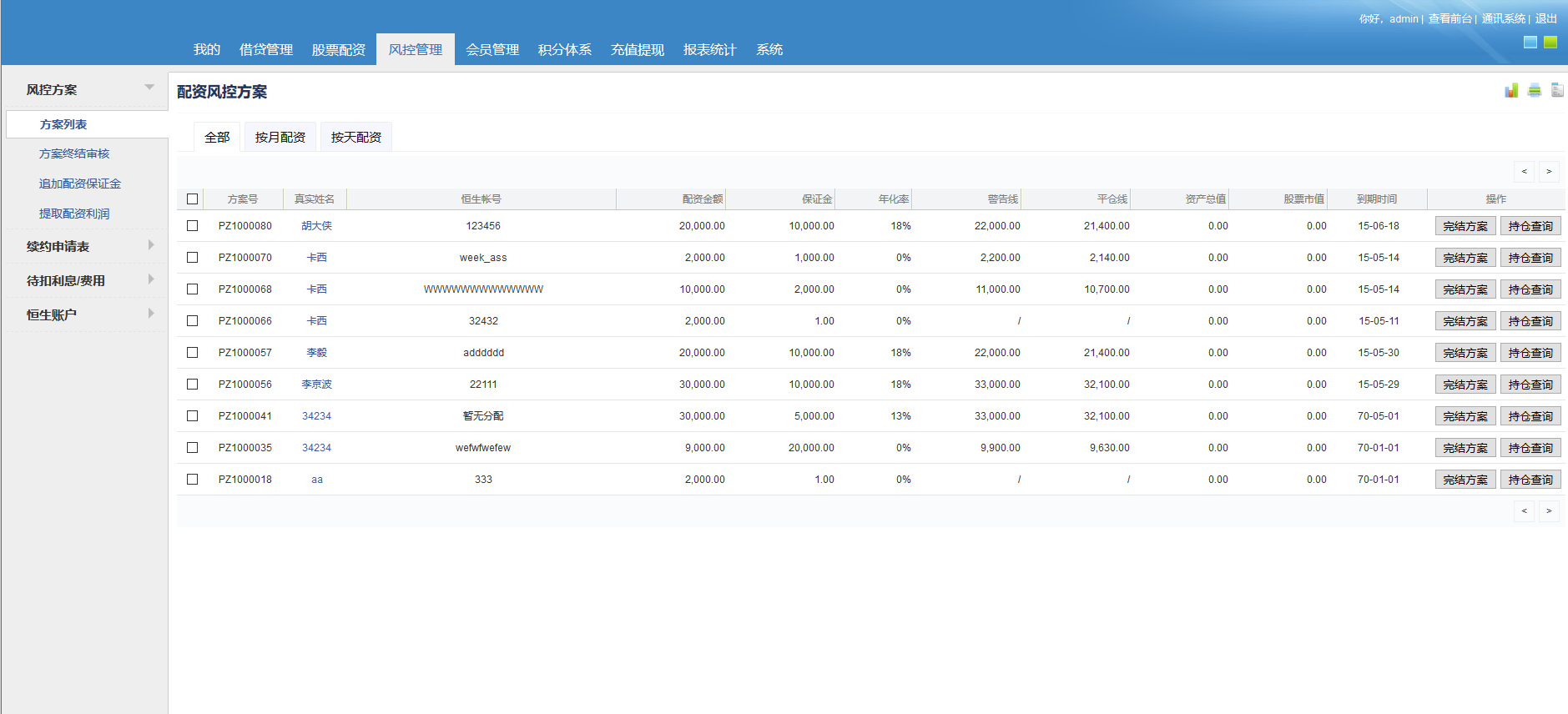Image resolution: width=1568 pixels, height=714 pixels.
Task: Select the checkbox for row PZ1000057
Action: coord(193,353)
